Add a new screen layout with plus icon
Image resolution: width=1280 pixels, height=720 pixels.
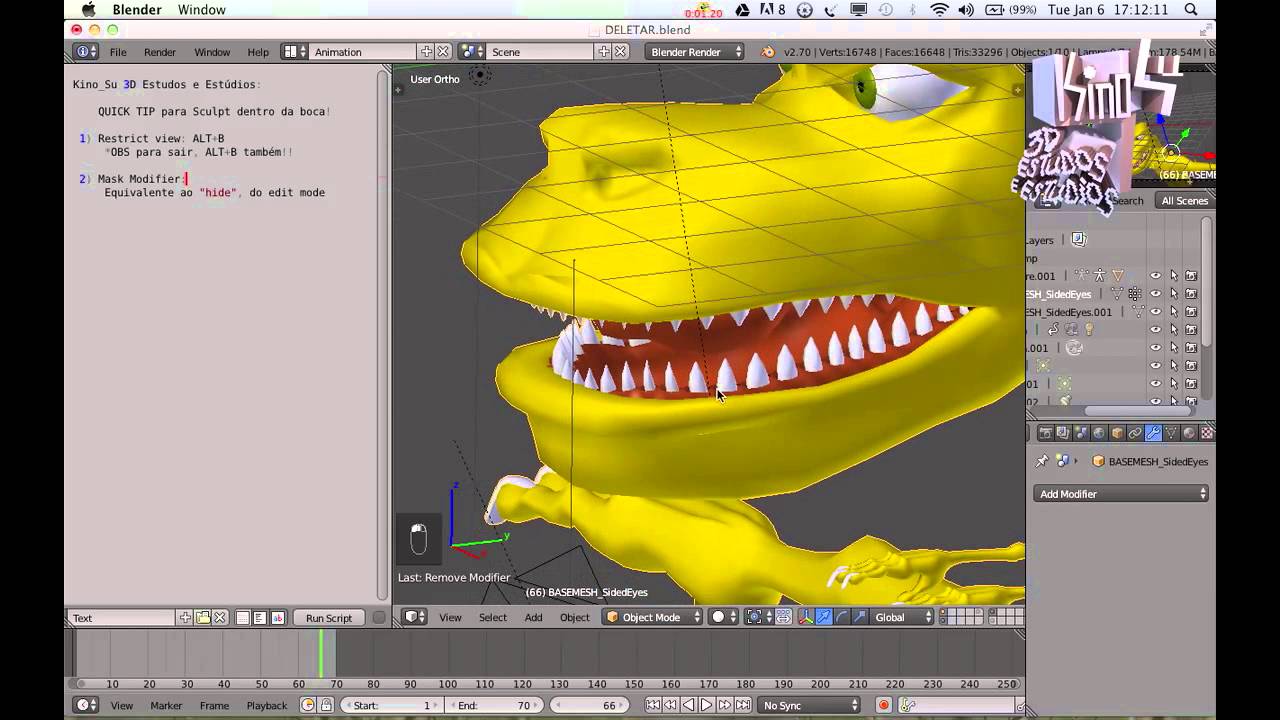426,52
